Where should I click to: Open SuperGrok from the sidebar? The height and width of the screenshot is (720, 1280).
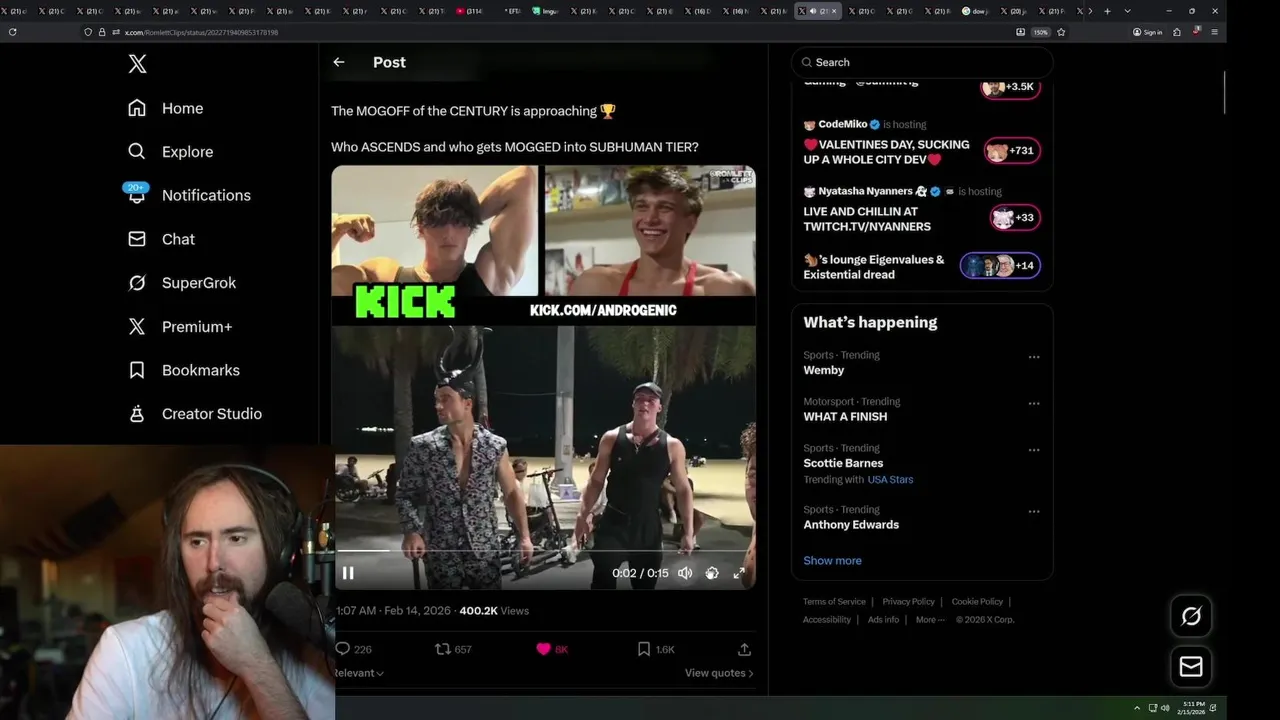tap(182, 283)
